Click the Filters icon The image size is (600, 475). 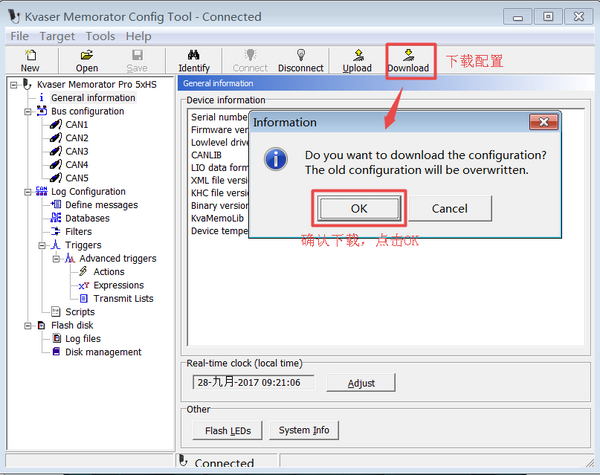coord(56,232)
